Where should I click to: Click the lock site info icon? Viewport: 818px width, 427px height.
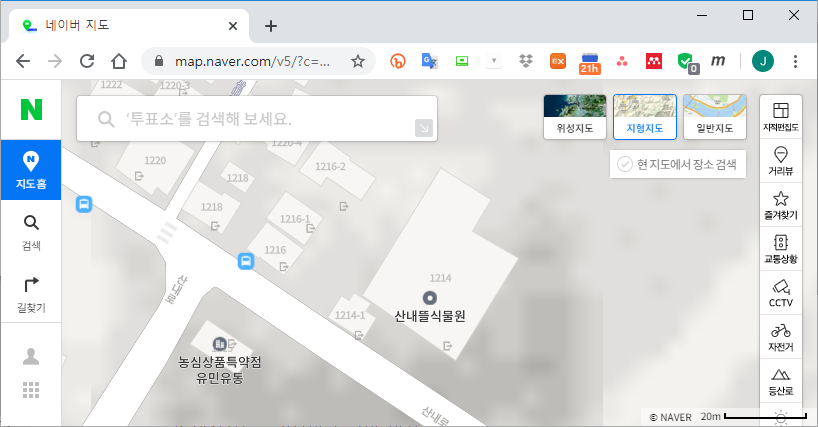pyautogui.click(x=159, y=61)
